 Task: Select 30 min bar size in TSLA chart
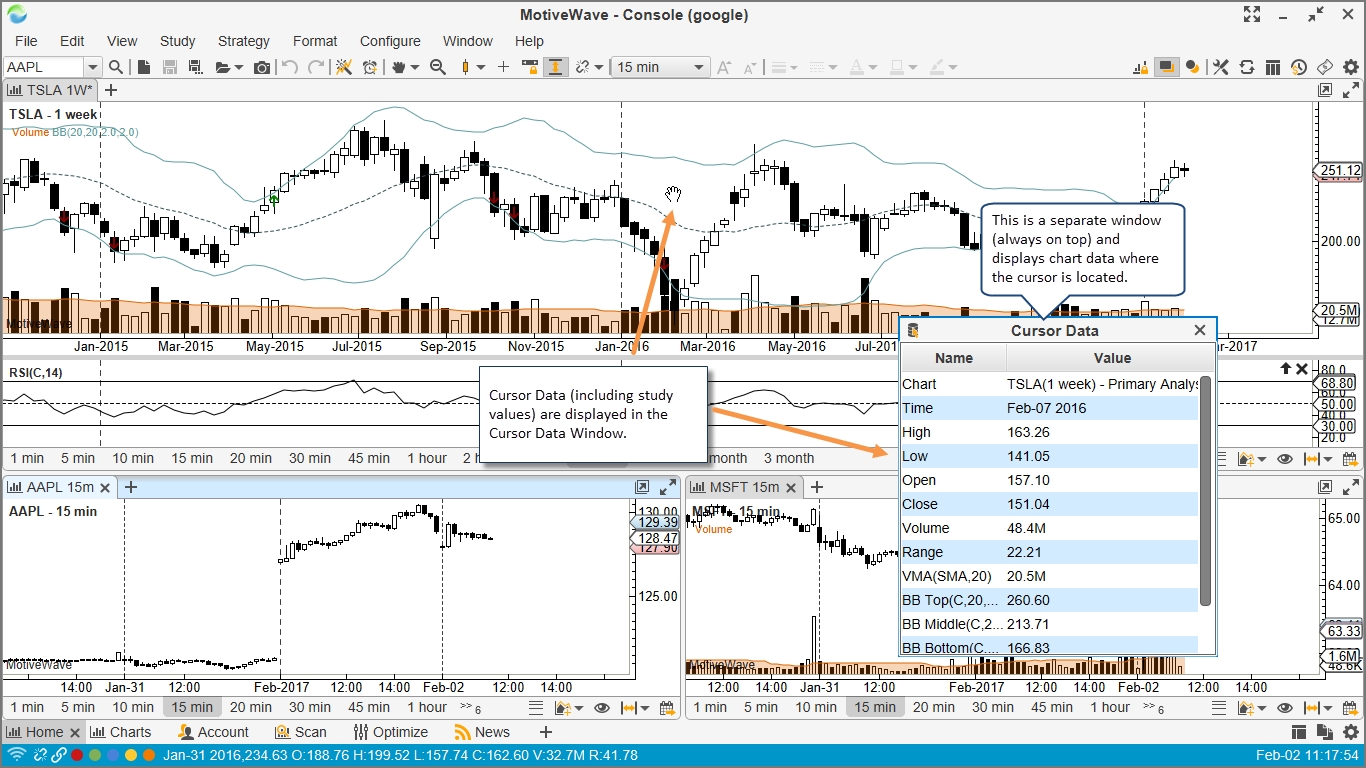coord(309,458)
